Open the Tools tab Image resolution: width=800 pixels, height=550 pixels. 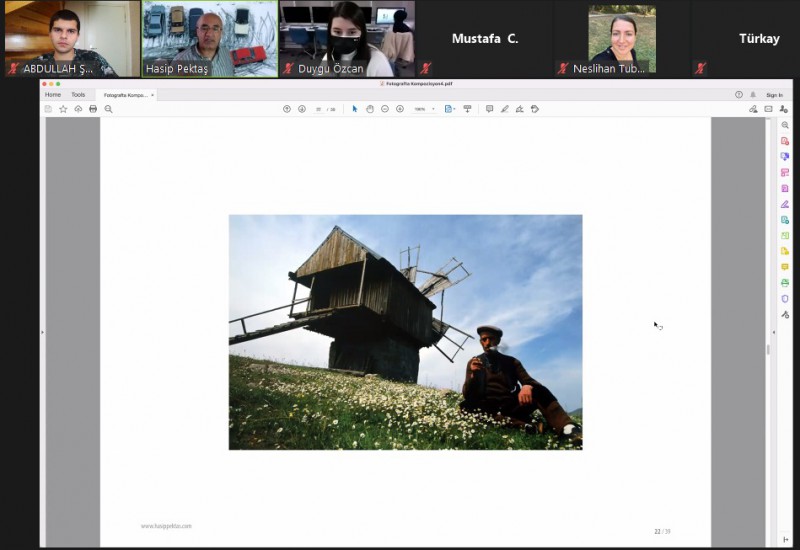click(78, 95)
